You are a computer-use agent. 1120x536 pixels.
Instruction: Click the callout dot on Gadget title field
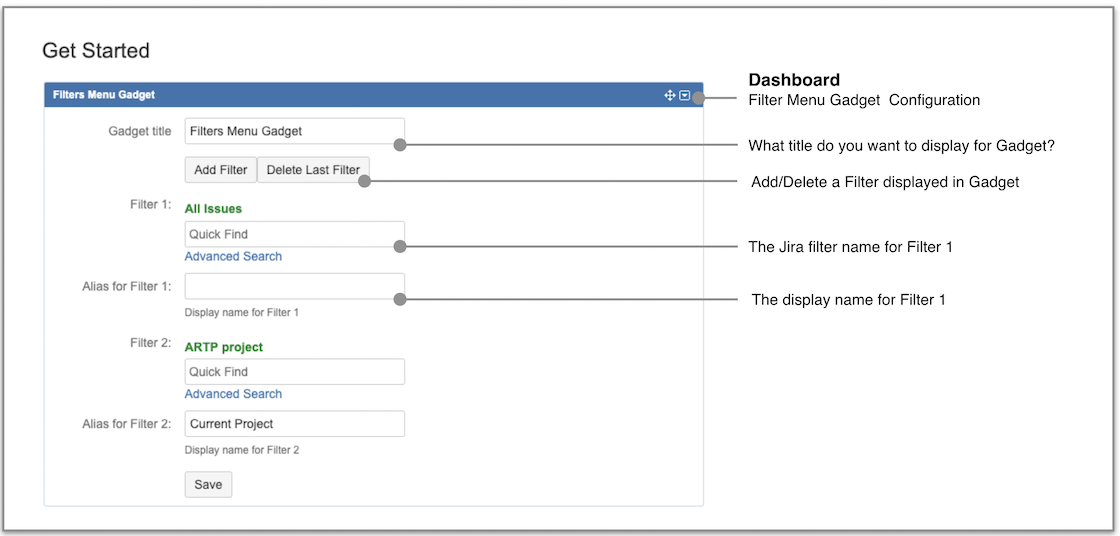coord(400,145)
